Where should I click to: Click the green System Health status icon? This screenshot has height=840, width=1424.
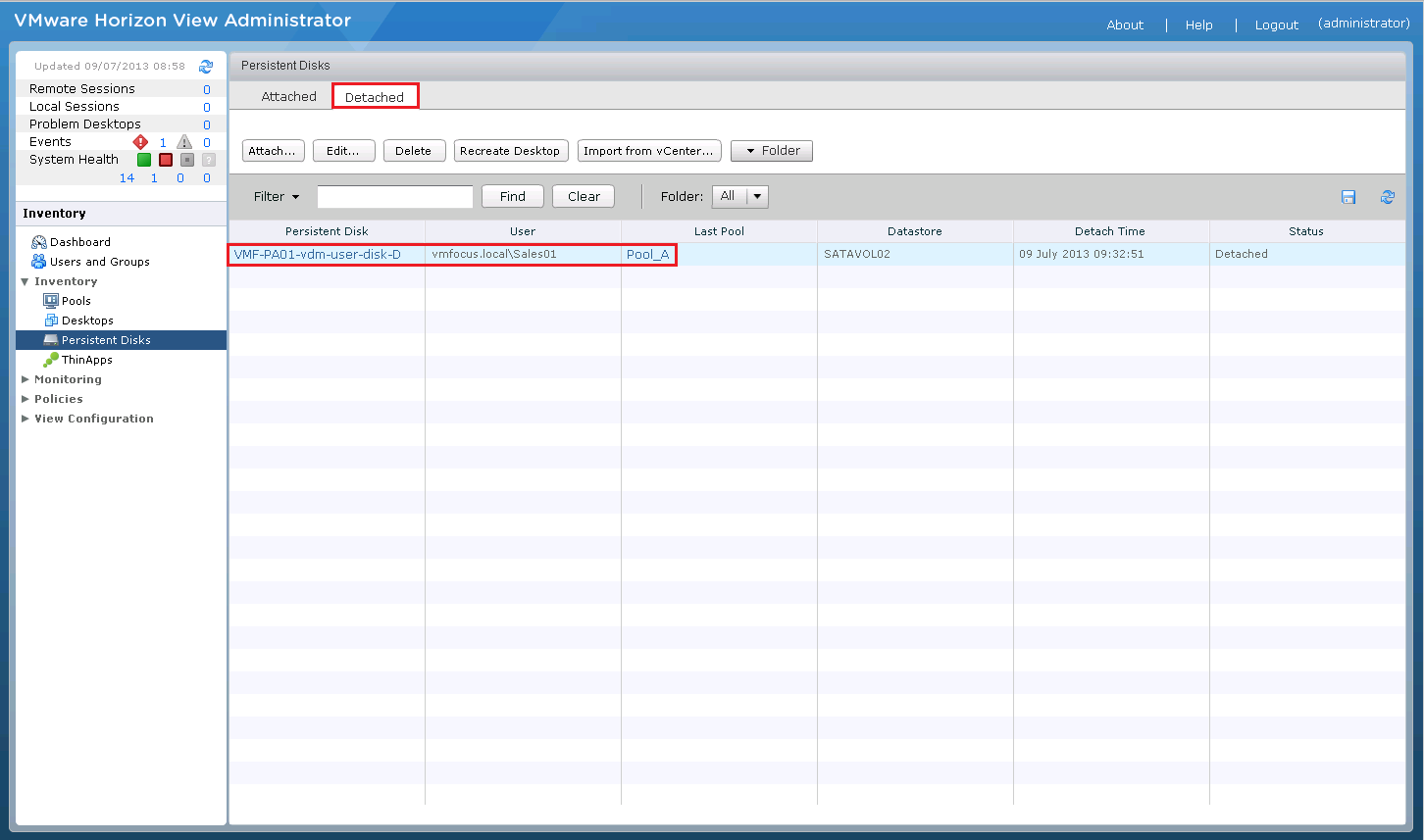point(144,160)
